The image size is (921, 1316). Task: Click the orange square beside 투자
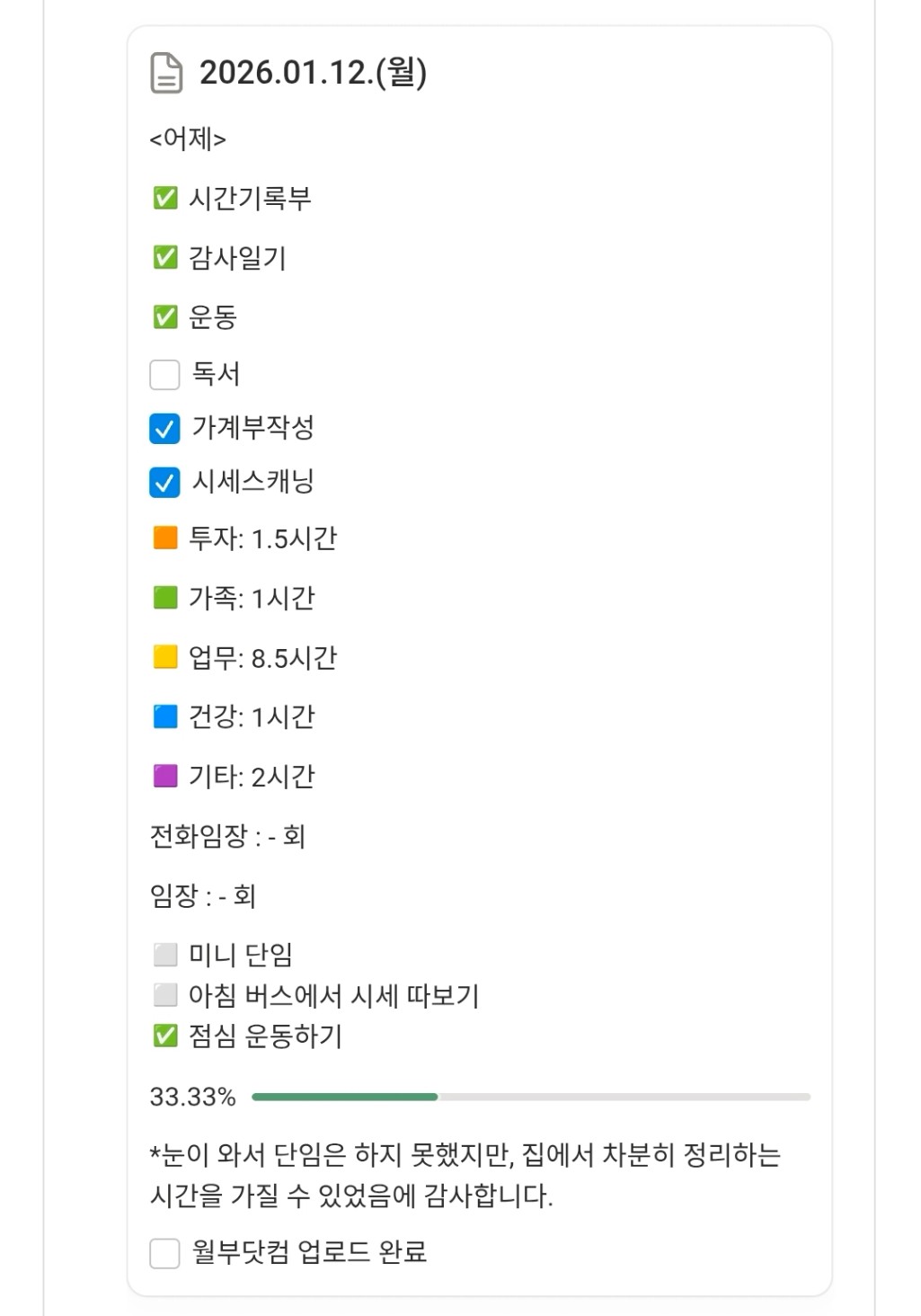[165, 538]
